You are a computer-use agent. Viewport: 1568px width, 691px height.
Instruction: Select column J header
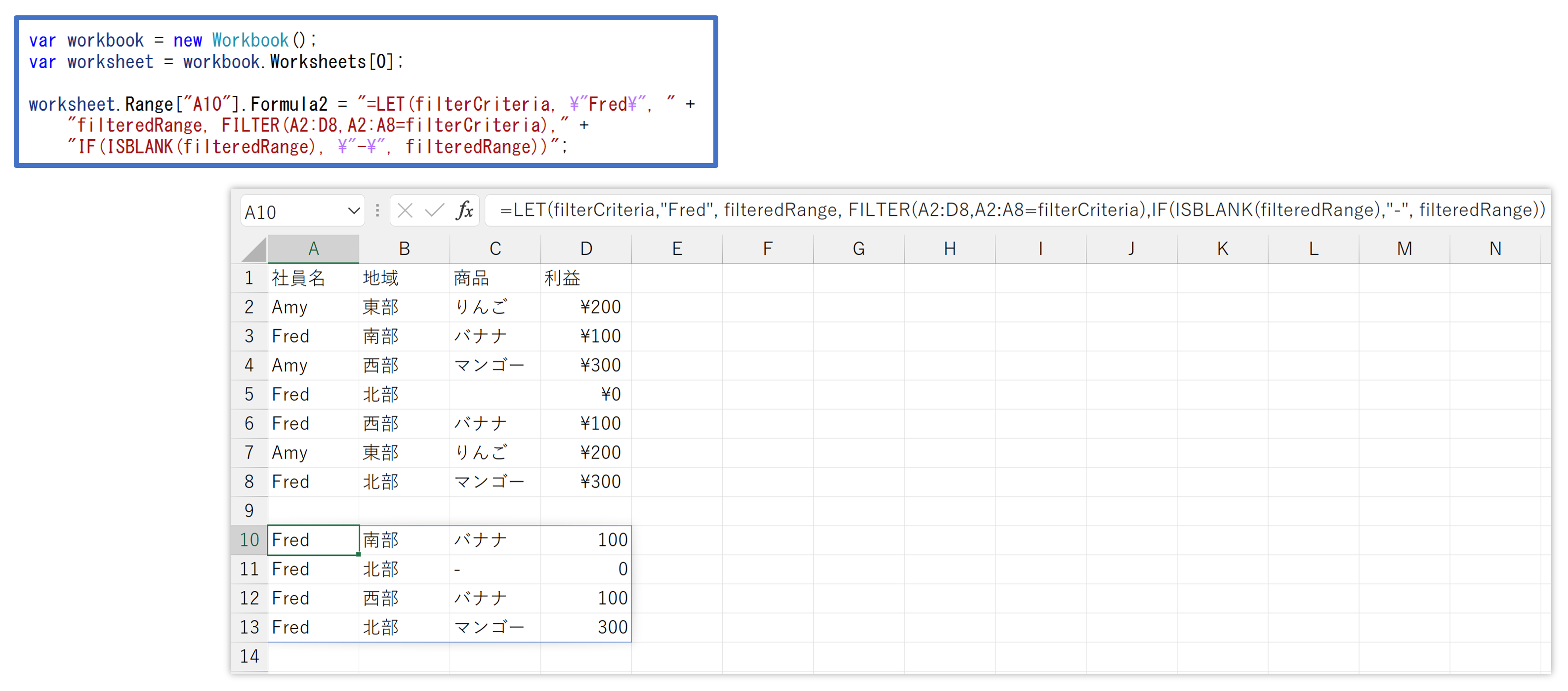(x=1131, y=248)
